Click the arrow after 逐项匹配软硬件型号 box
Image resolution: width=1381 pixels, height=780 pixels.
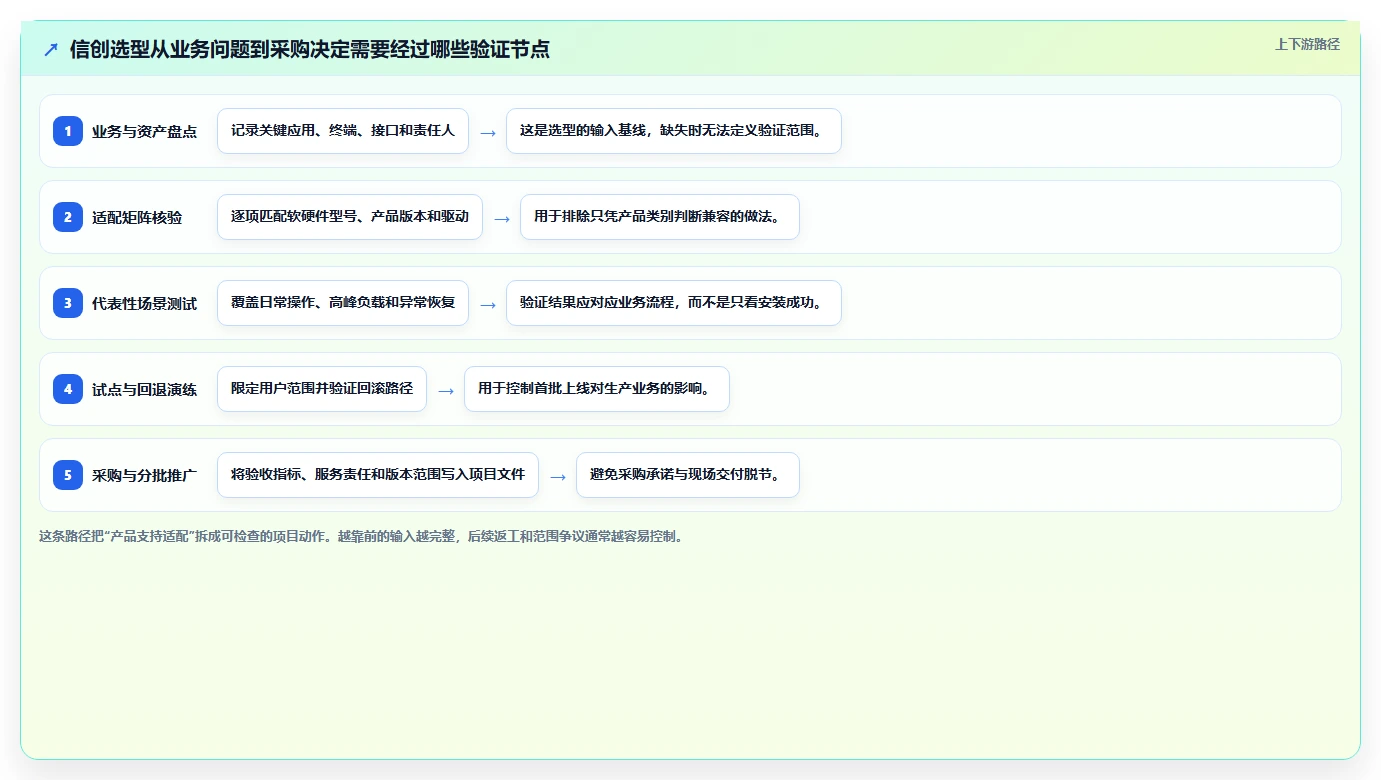tap(502, 218)
